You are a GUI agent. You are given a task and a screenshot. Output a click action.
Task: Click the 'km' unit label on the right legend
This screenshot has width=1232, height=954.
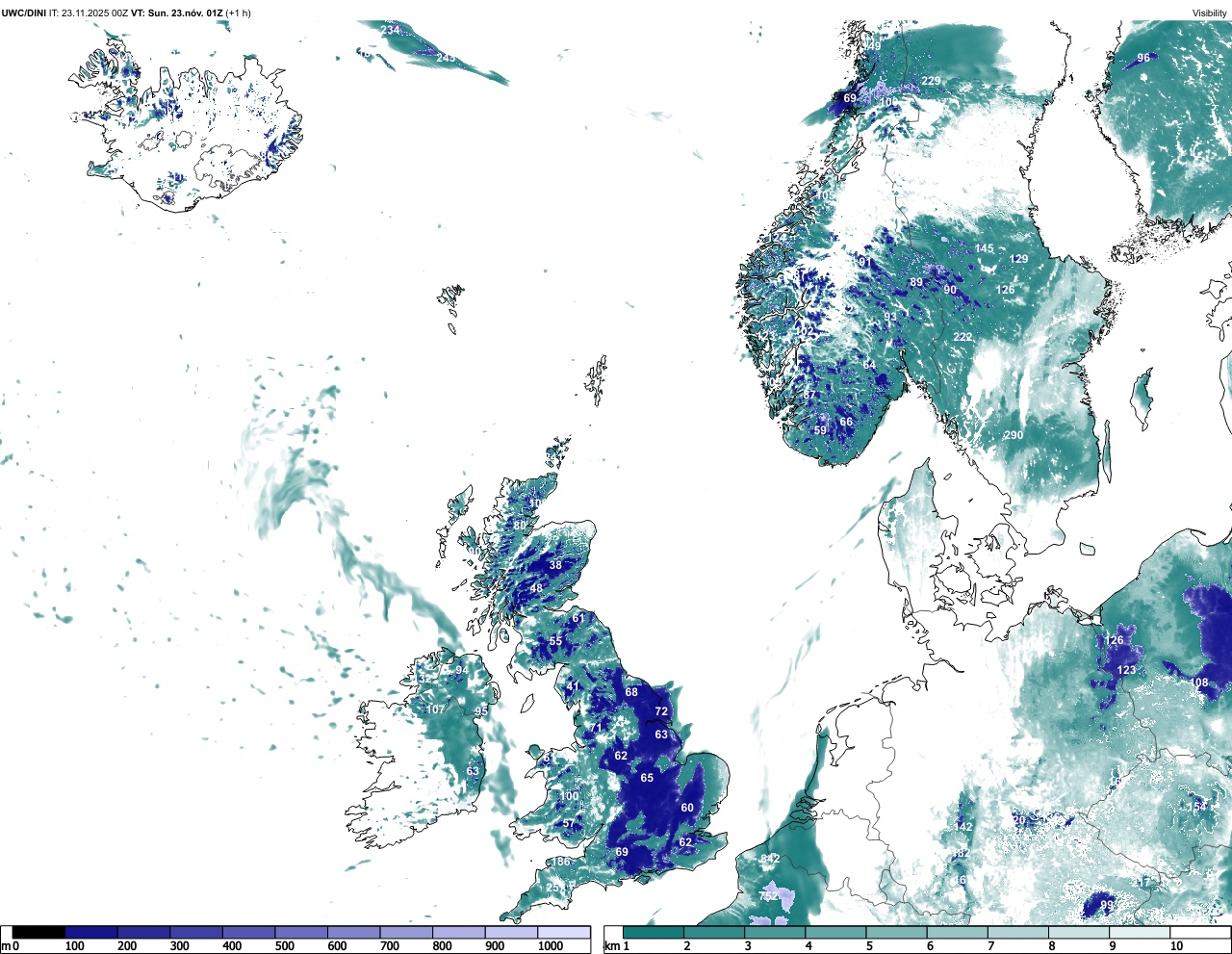[x=610, y=947]
